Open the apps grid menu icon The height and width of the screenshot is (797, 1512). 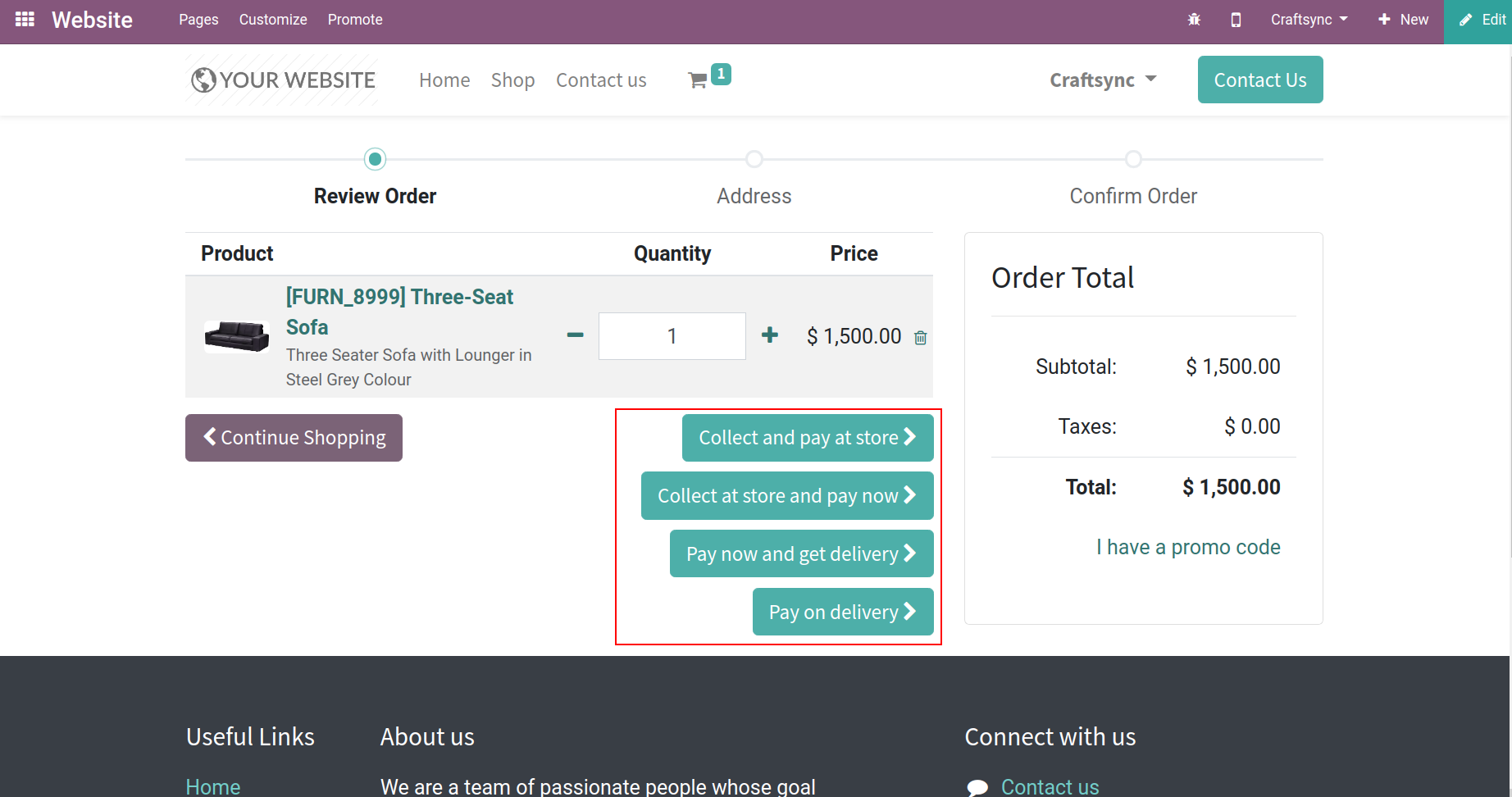pyautogui.click(x=25, y=19)
